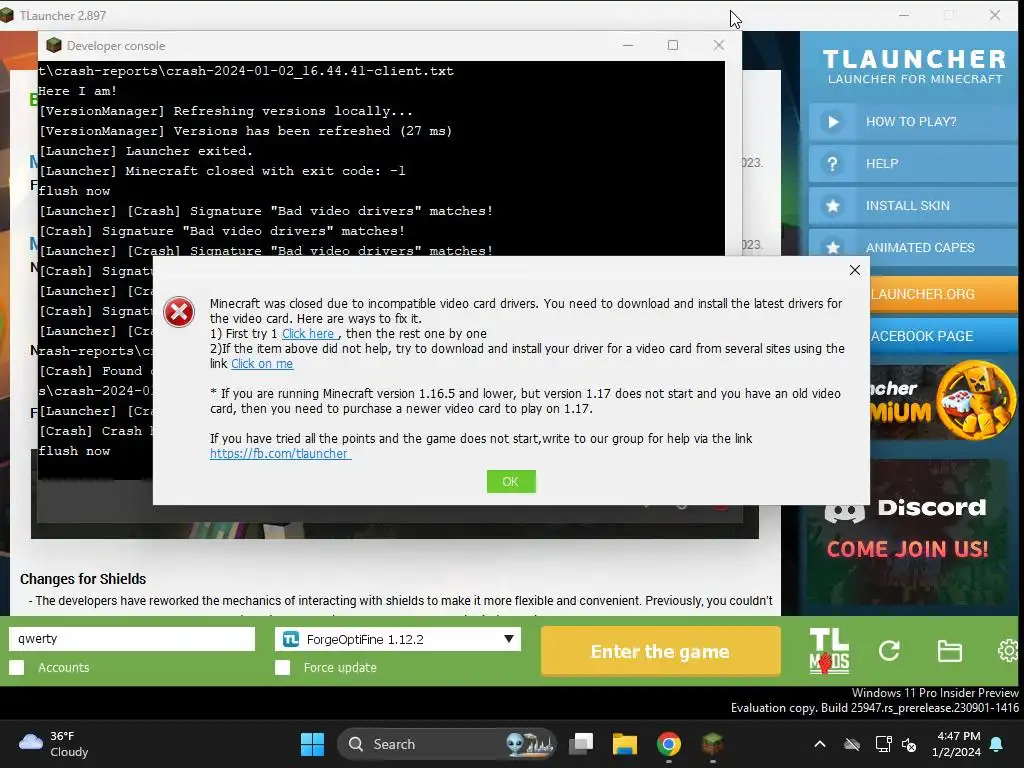Click the question mark help icon

(833, 164)
